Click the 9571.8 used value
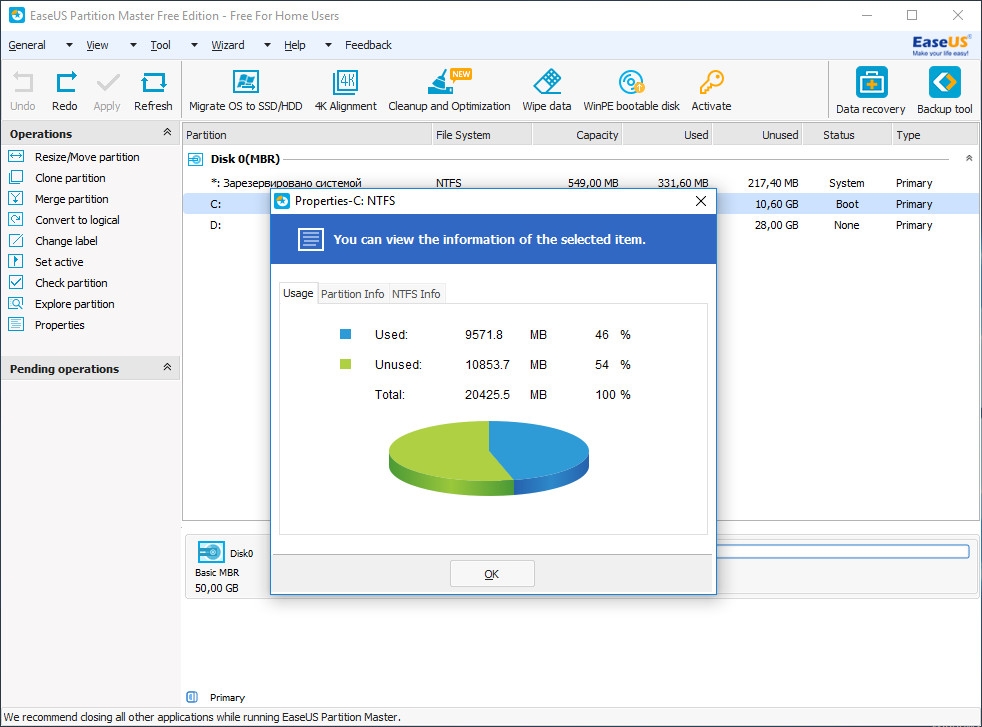982x727 pixels. [x=483, y=335]
